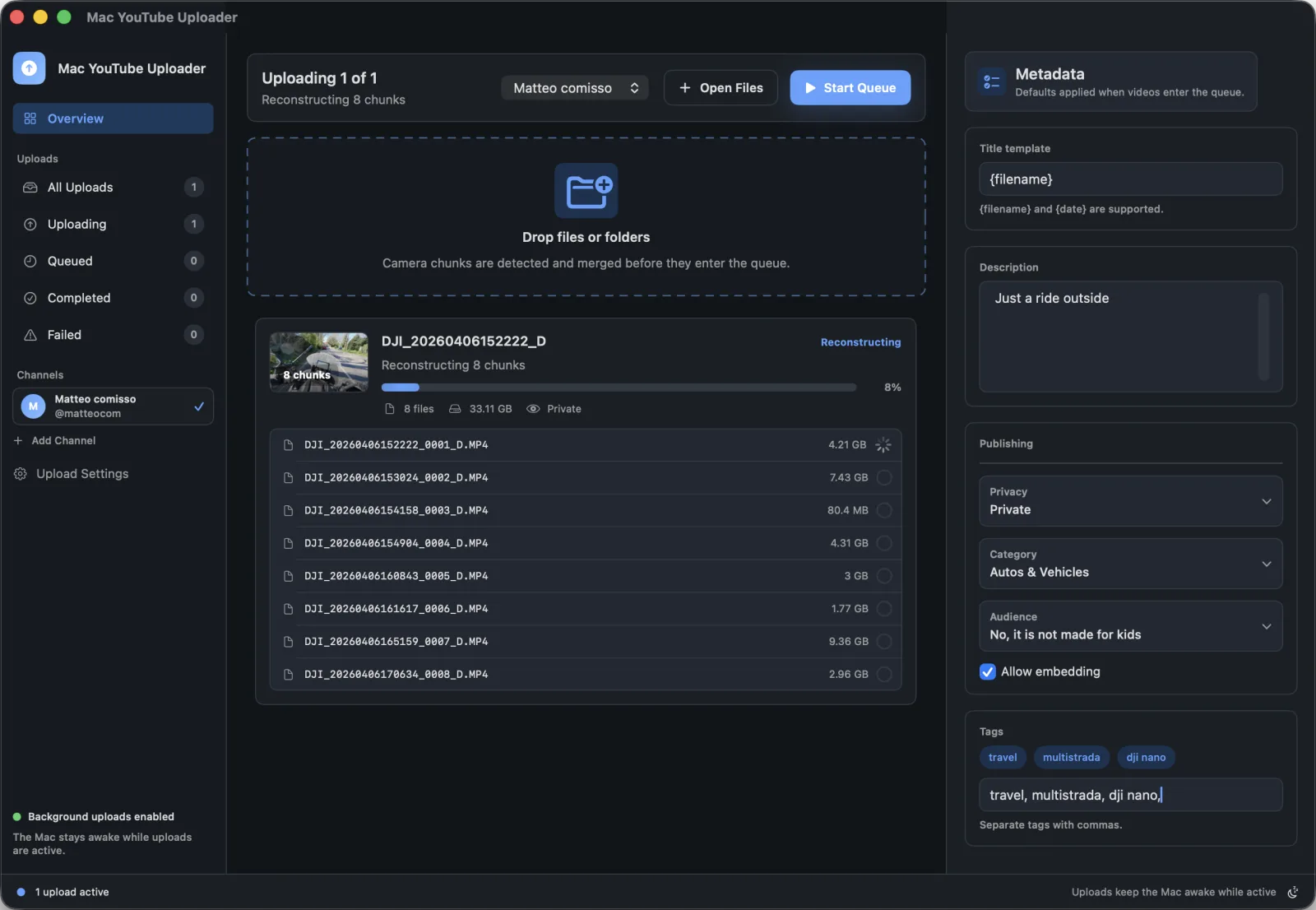Click the file icon for DJI_20260406154904_0004_D.MP4
The height and width of the screenshot is (910, 1316).
click(x=289, y=544)
